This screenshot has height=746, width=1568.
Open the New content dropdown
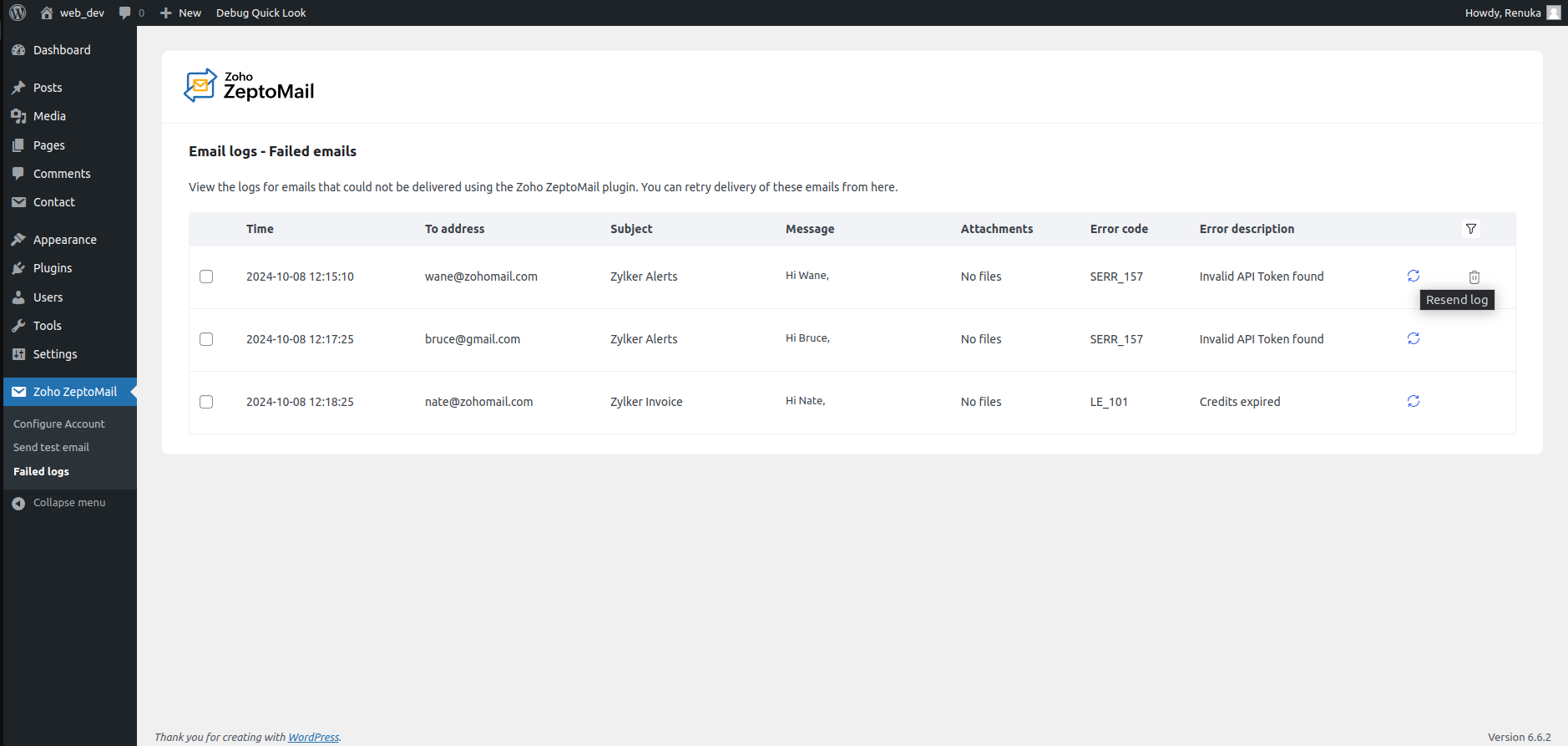pyautogui.click(x=180, y=13)
